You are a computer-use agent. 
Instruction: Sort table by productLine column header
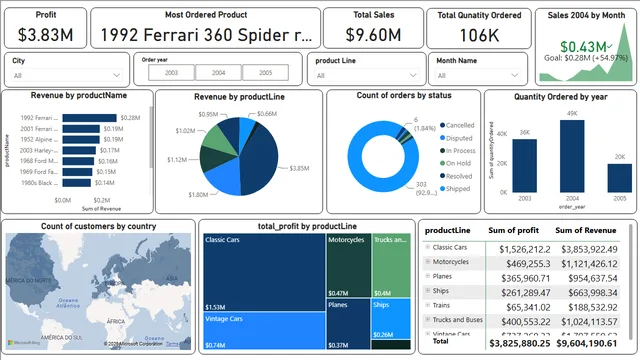pos(447,230)
